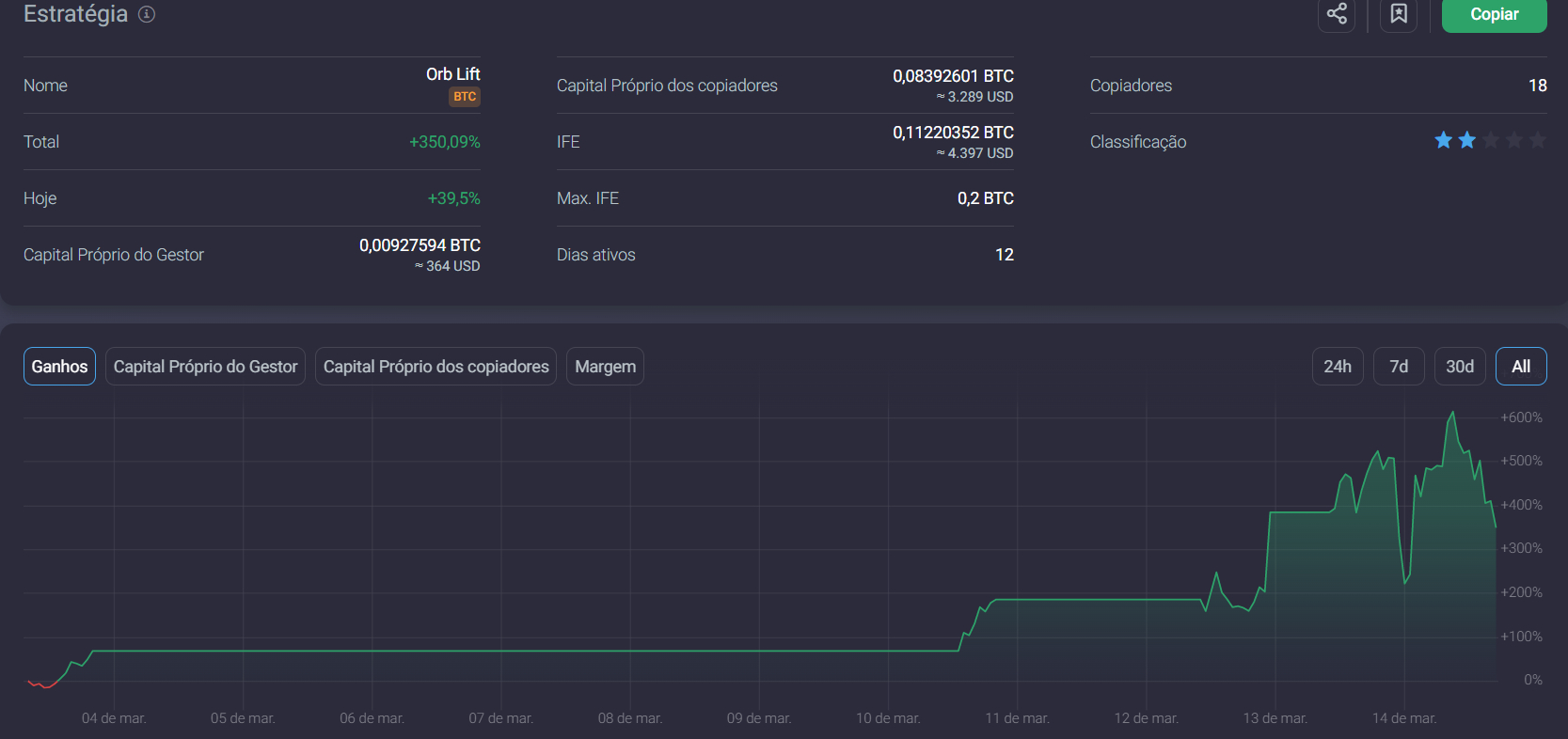This screenshot has height=739, width=1568.
Task: Click the 10 de mar. date label
Action: click(888, 718)
